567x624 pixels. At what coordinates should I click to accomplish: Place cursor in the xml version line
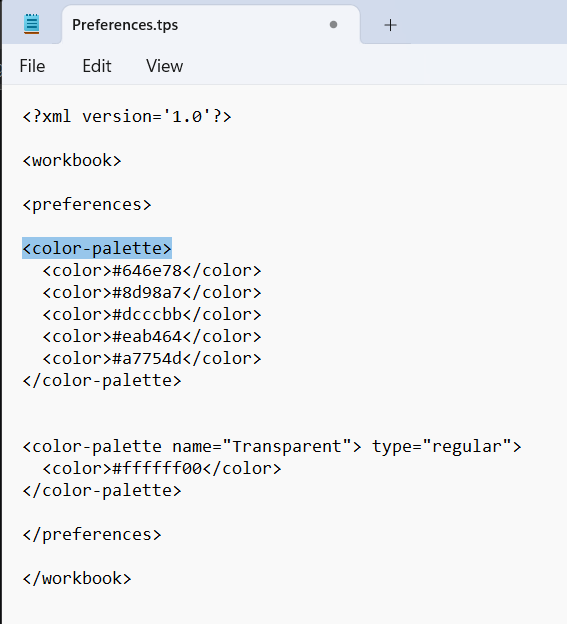tap(127, 117)
